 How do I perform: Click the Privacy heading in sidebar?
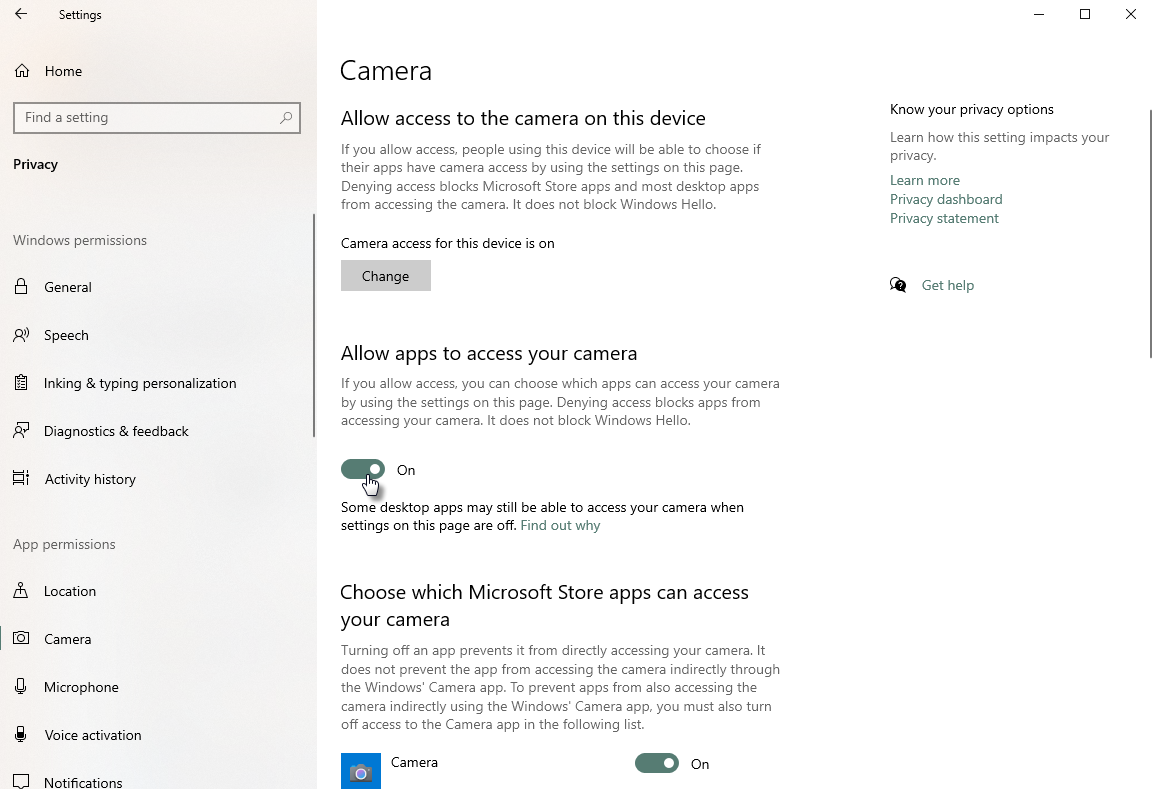click(35, 164)
